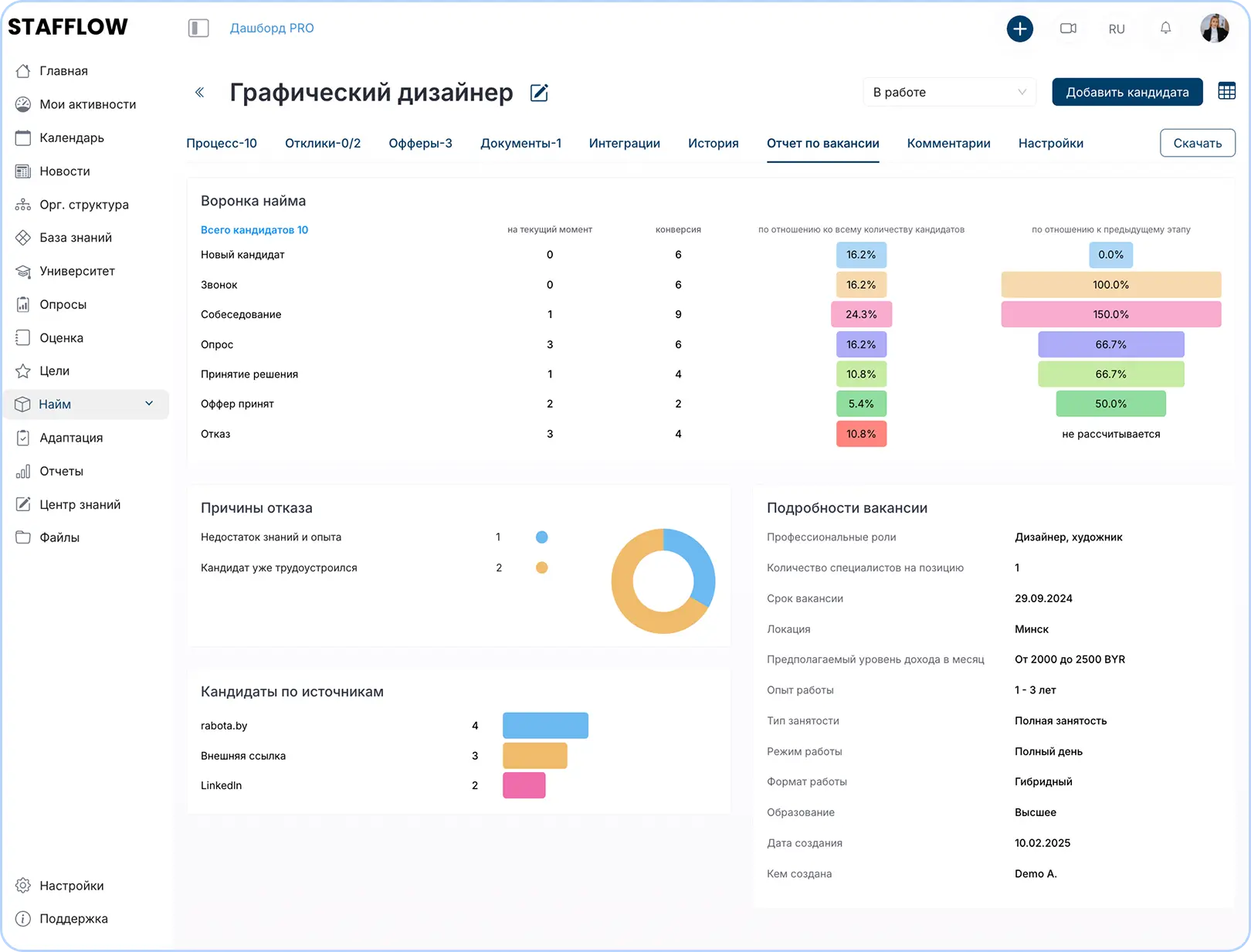
Task: Click the Добавить кандидата button
Action: (x=1127, y=92)
